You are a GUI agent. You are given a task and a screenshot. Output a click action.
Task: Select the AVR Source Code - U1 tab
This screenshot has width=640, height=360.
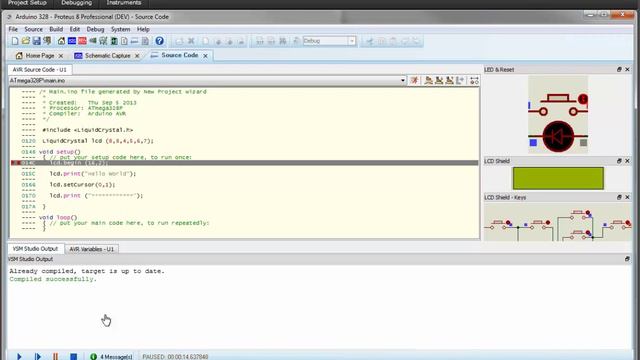39,69
